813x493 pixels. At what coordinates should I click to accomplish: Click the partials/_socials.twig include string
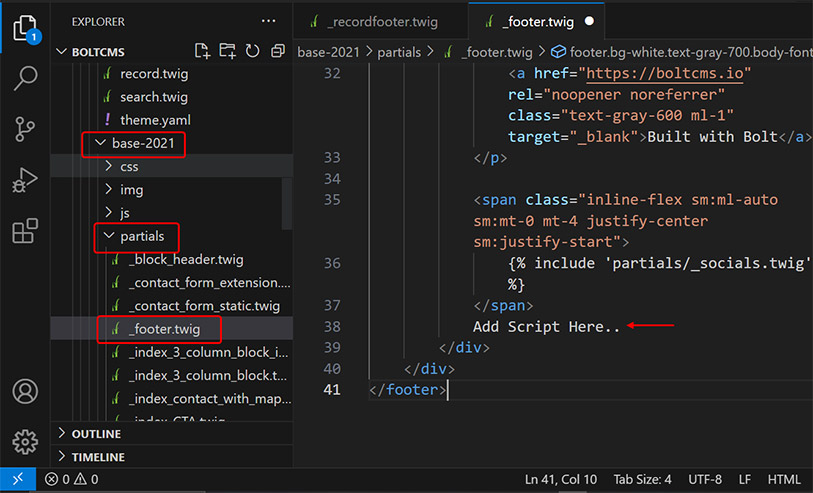[x=708, y=263]
